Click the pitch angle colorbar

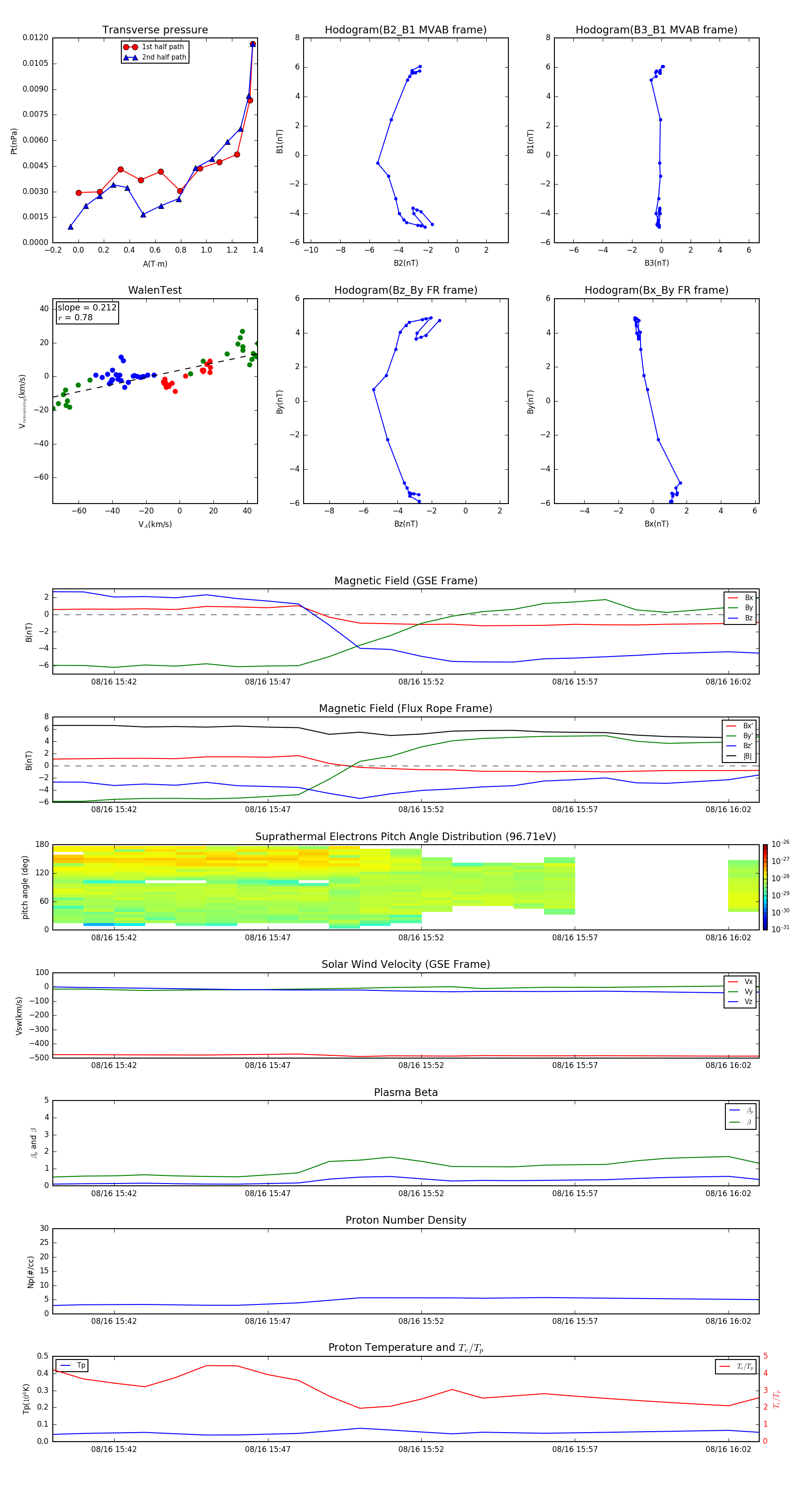click(x=765, y=887)
